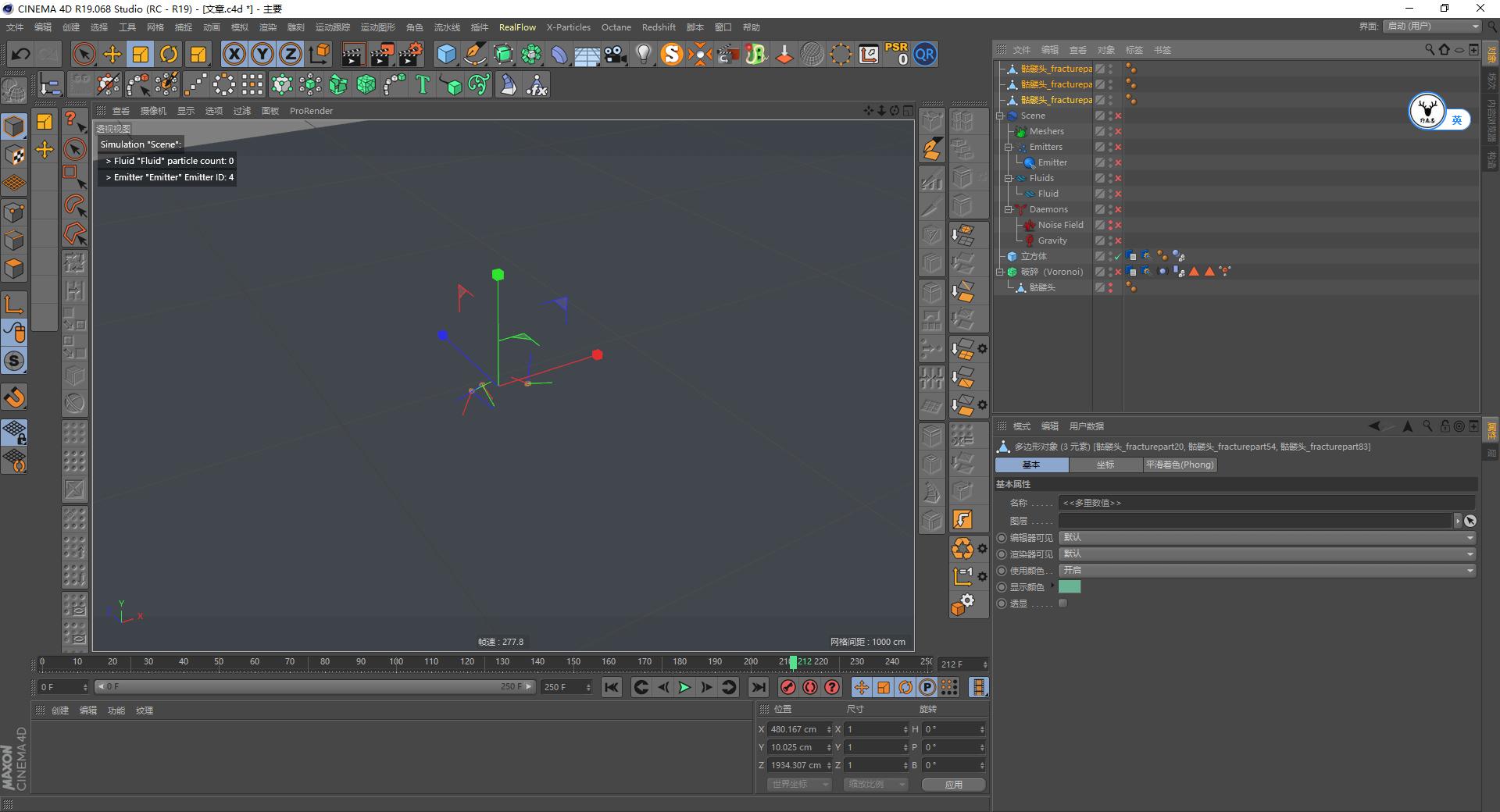Image resolution: width=1500 pixels, height=812 pixels.
Task: Select the Rotate tool in the top toolbar
Action: pyautogui.click(x=169, y=54)
